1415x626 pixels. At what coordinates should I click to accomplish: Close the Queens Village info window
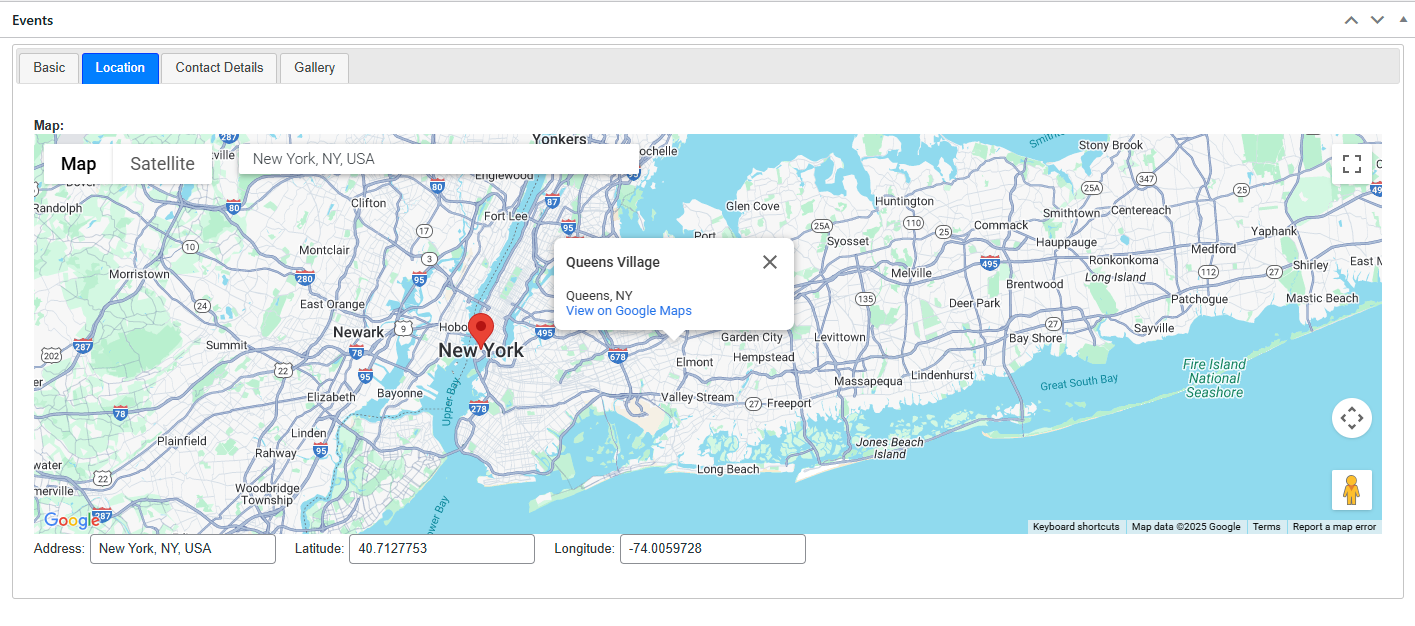769,262
